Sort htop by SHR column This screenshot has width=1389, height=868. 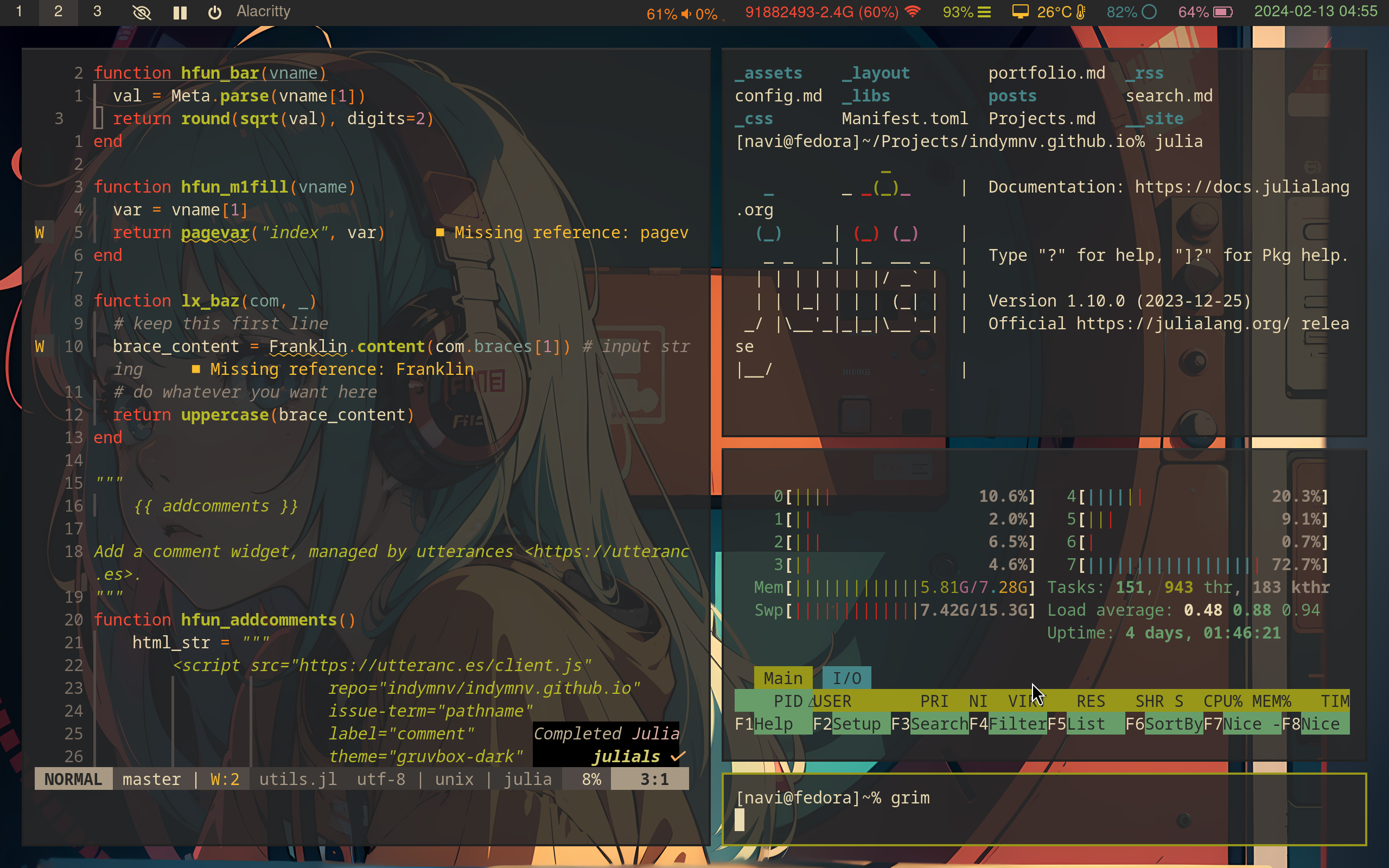(x=1150, y=701)
